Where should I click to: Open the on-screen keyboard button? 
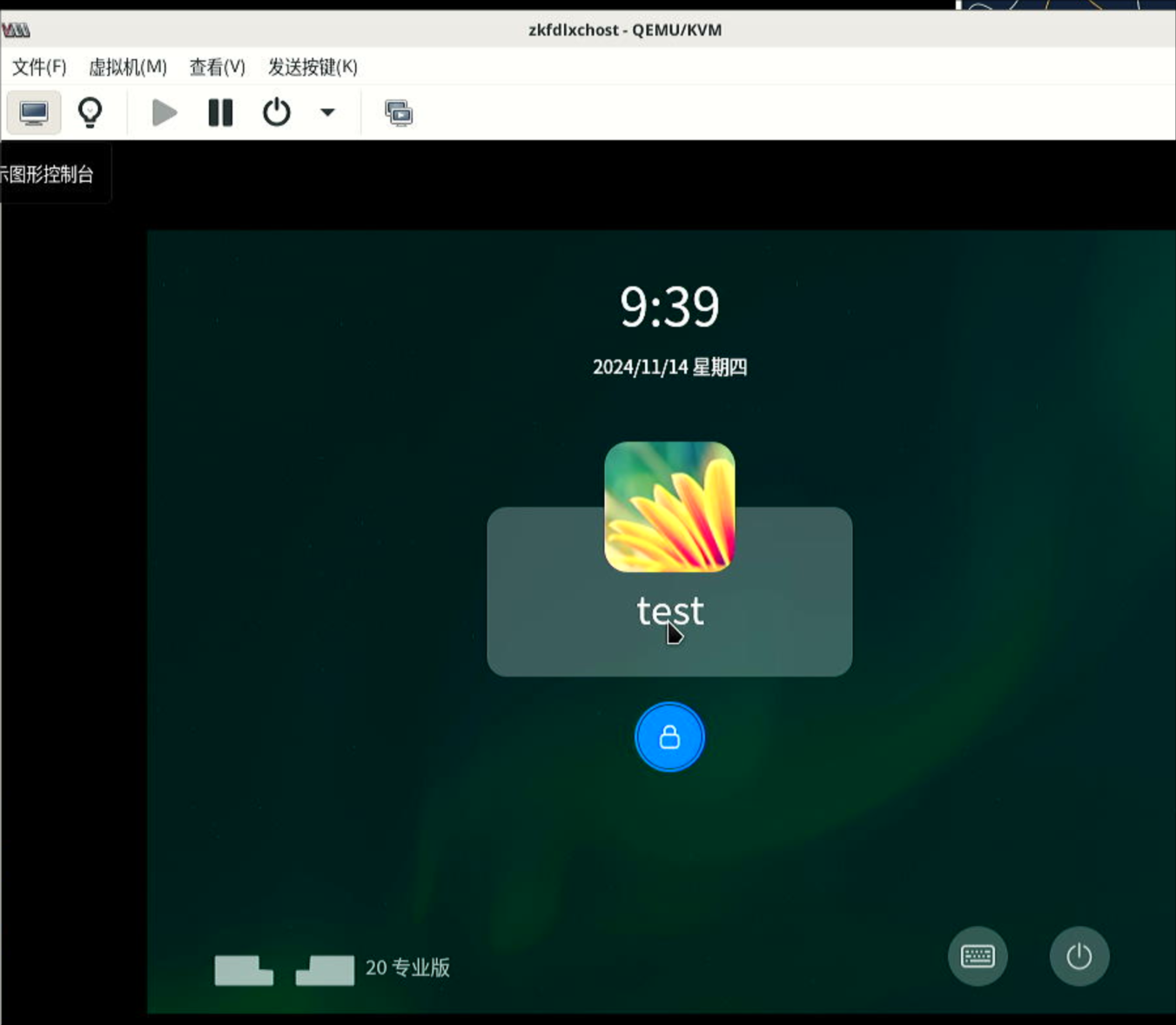978,956
